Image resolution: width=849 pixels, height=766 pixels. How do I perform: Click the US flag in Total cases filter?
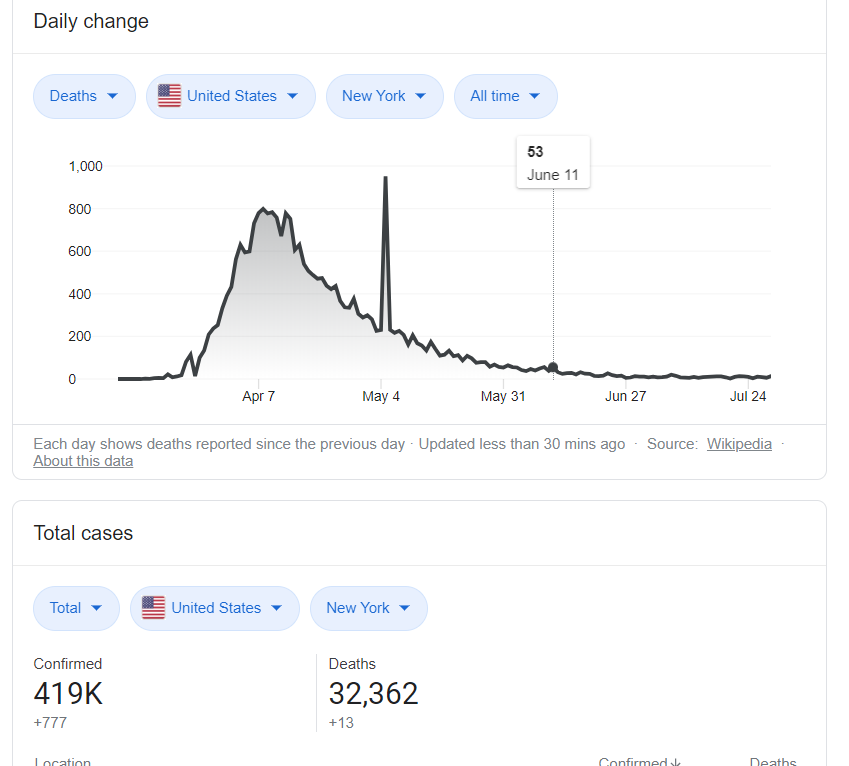pyautogui.click(x=153, y=608)
